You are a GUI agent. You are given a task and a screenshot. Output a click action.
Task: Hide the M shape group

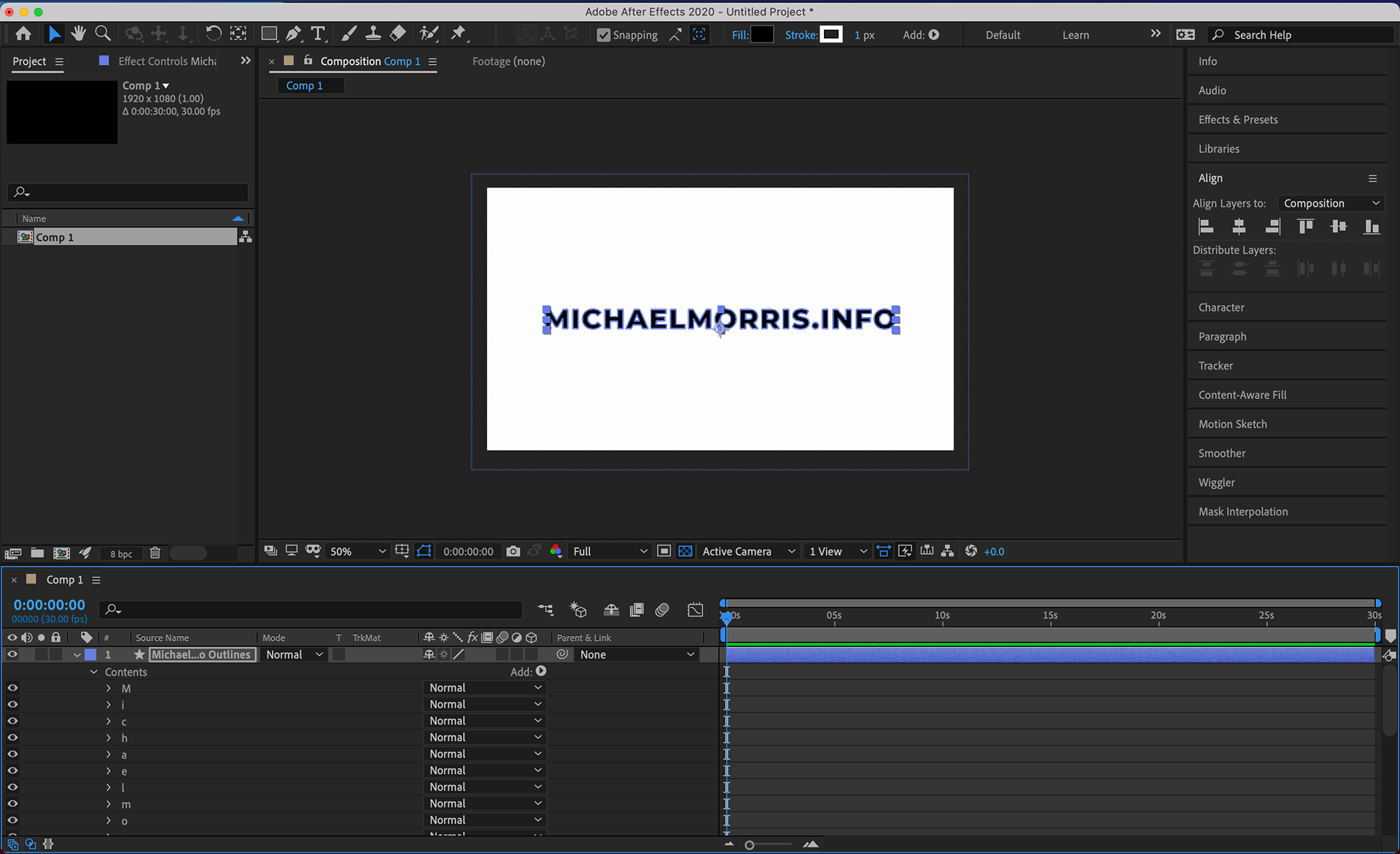(x=12, y=688)
